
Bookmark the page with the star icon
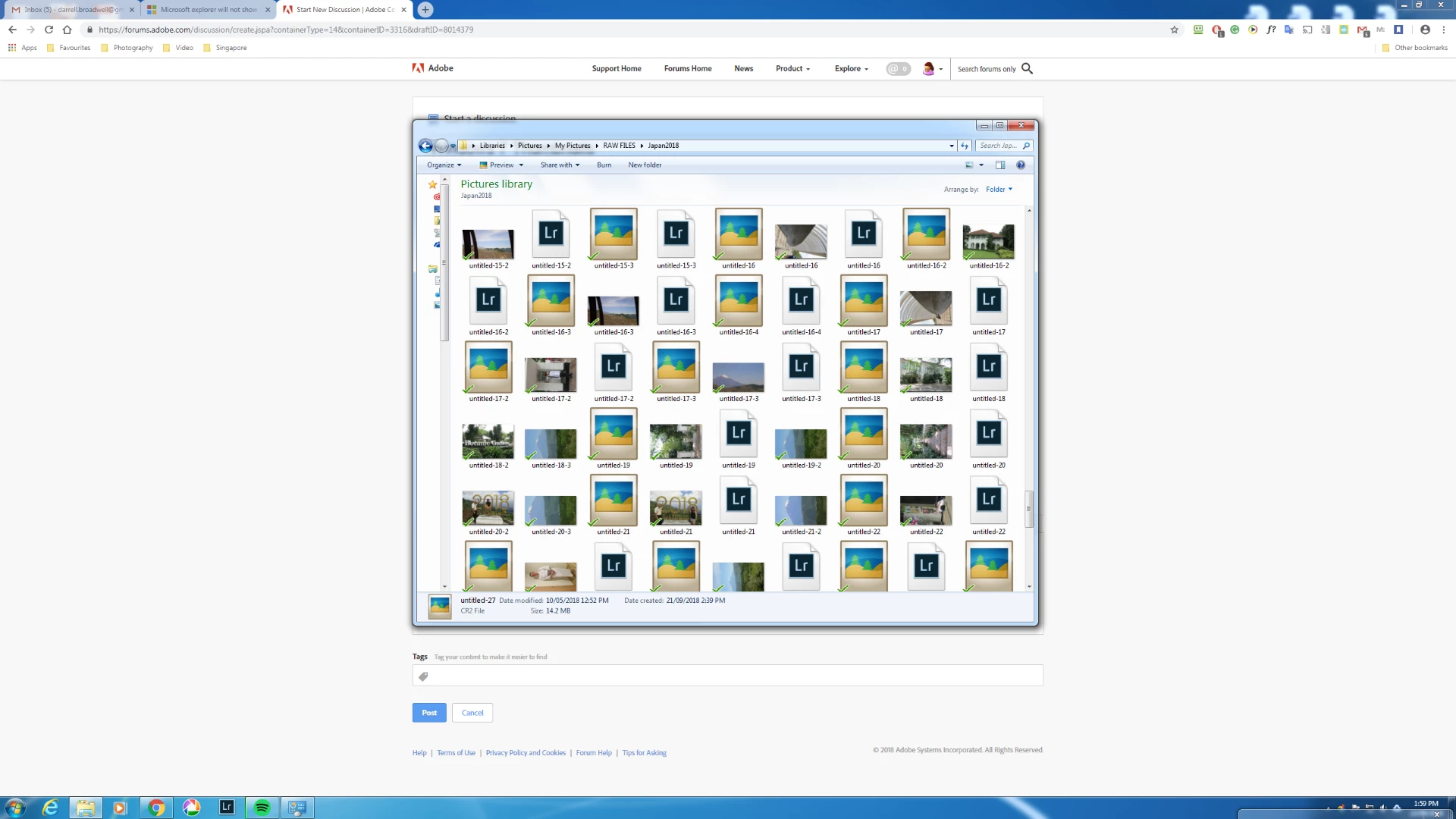tap(1175, 30)
